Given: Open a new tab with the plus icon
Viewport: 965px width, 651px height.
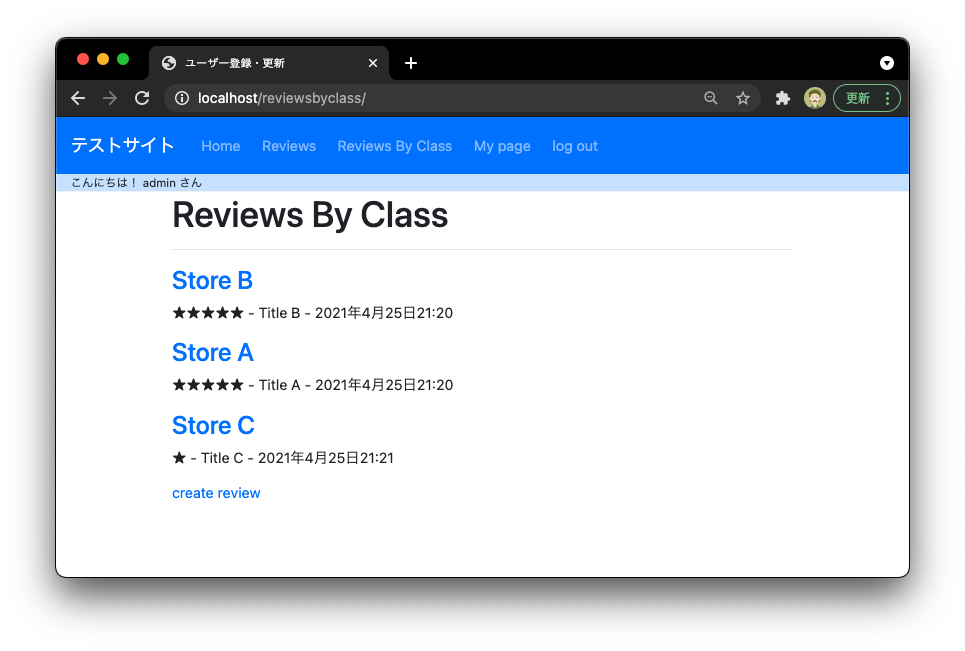Looking at the screenshot, I should [x=410, y=63].
